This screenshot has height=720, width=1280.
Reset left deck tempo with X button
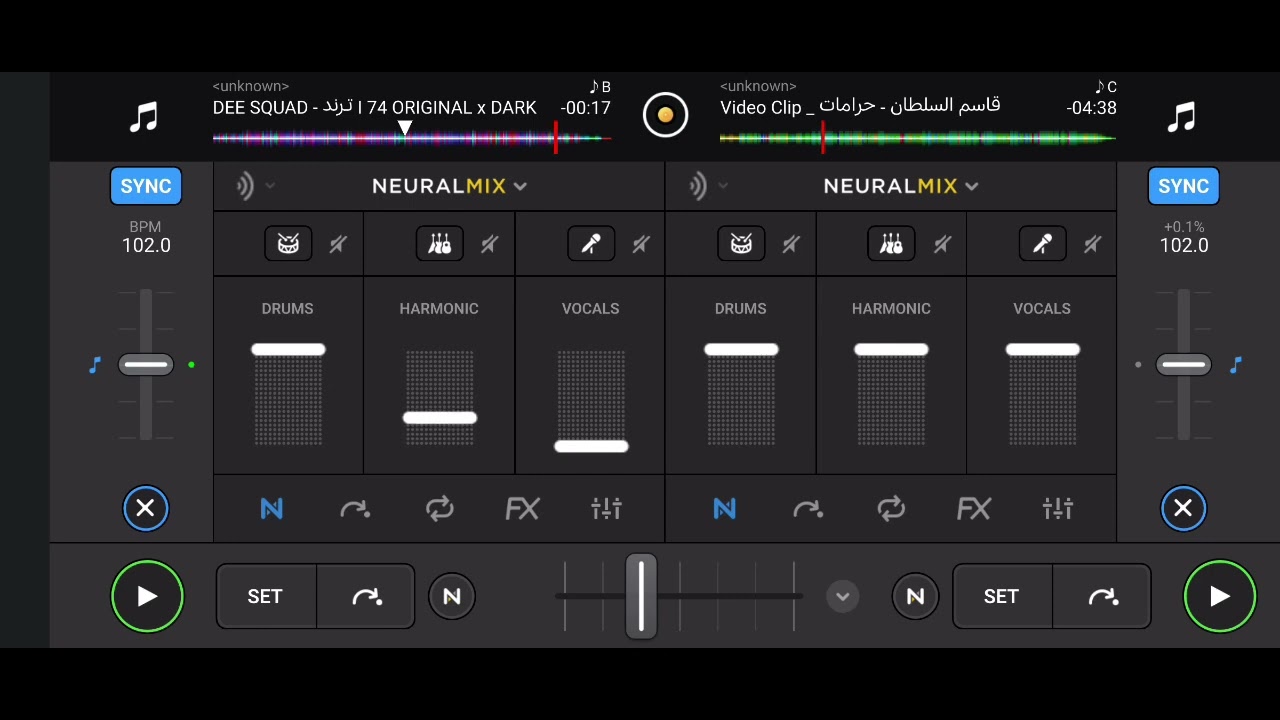coord(145,508)
